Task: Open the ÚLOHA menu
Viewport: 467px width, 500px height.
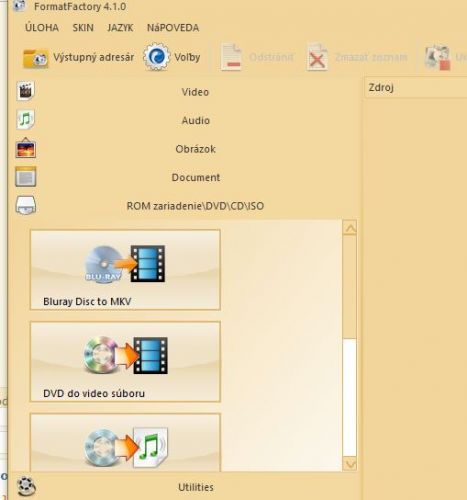Action: [42, 28]
